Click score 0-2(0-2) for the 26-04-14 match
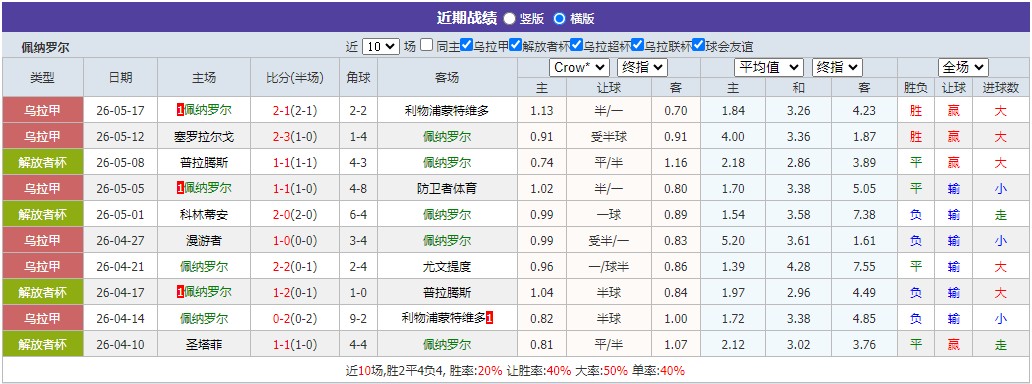 pyautogui.click(x=295, y=319)
